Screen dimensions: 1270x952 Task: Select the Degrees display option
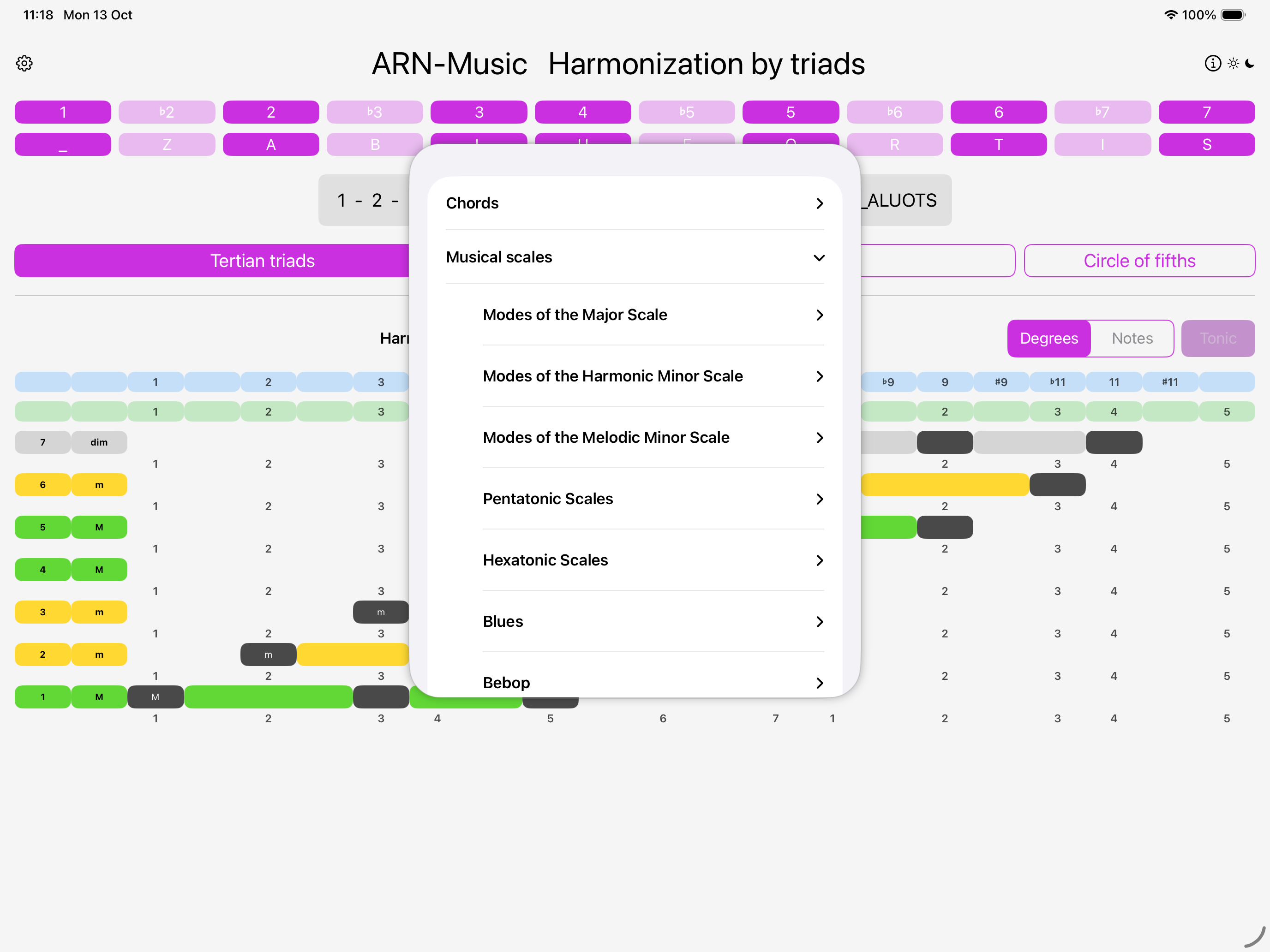point(1048,339)
